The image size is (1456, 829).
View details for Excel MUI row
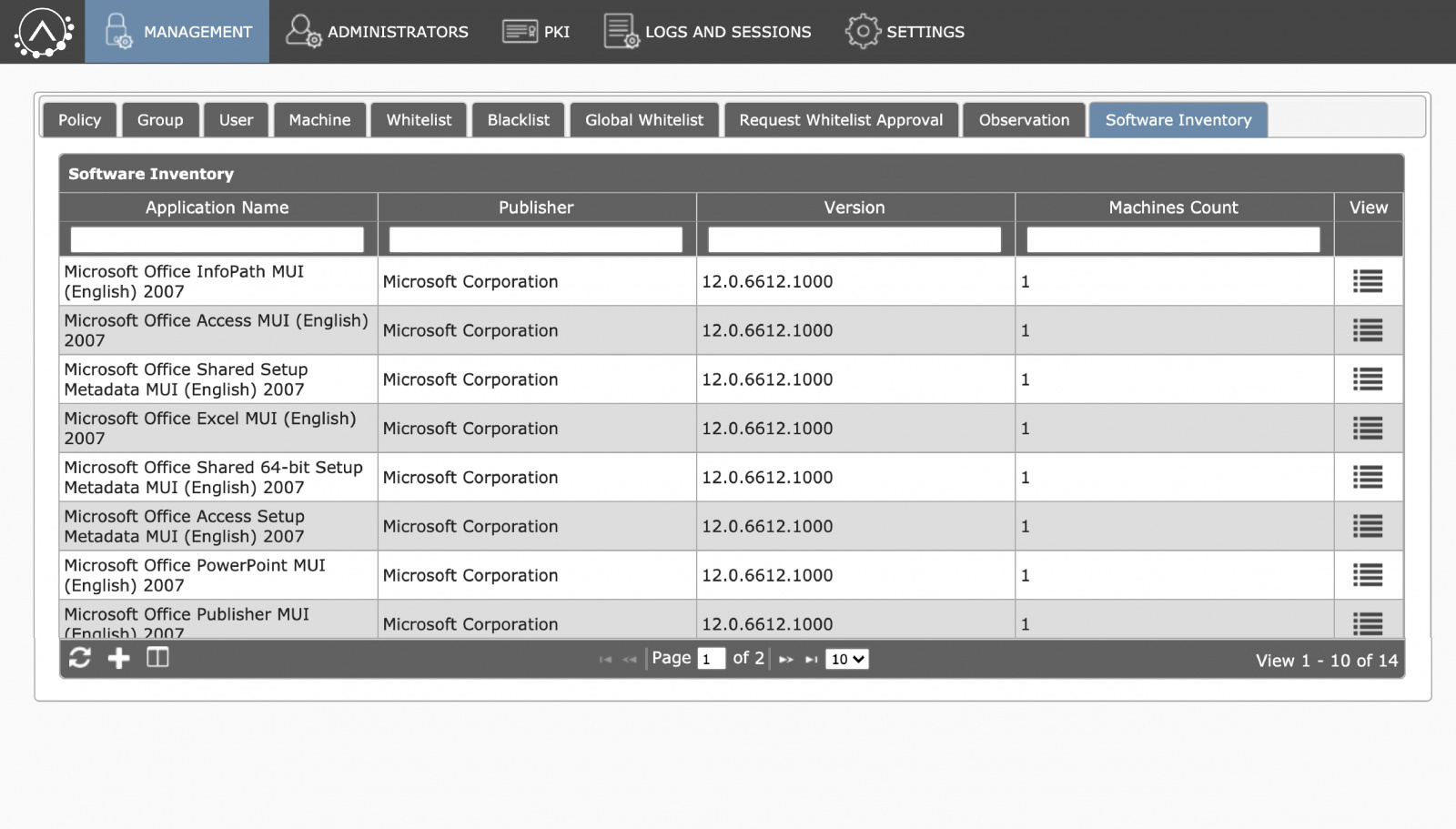click(x=1368, y=429)
